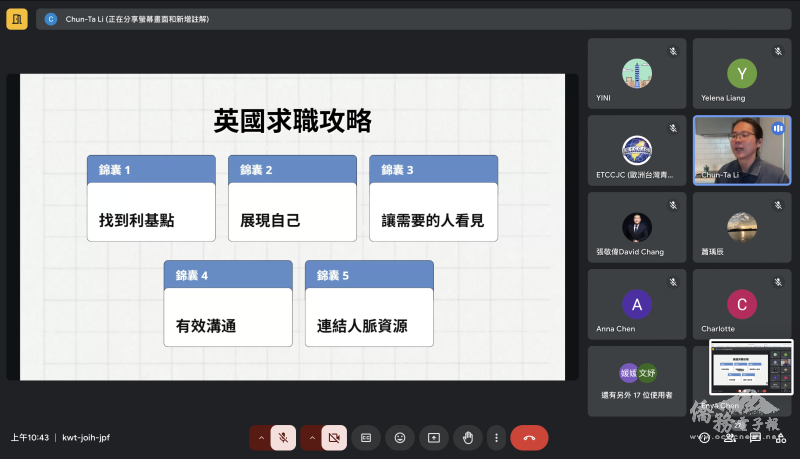Select 張敬偉David Chang participant tile
800x459 pixels.
pos(637,227)
